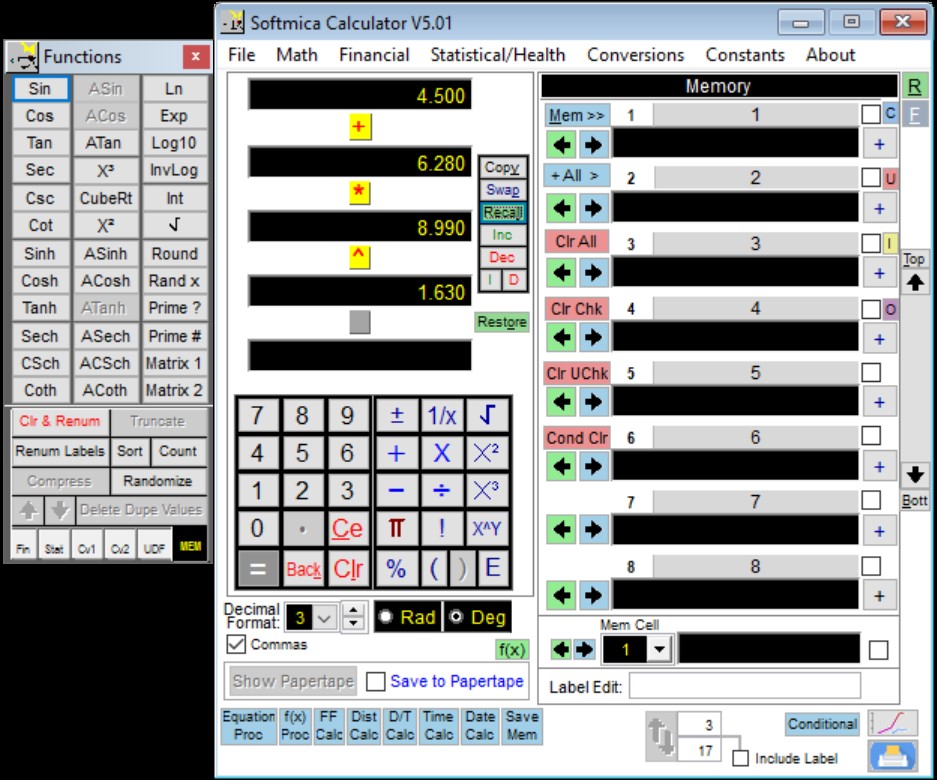Click the green Mem Cell left arrow
The width and height of the screenshot is (937, 780).
(561, 649)
